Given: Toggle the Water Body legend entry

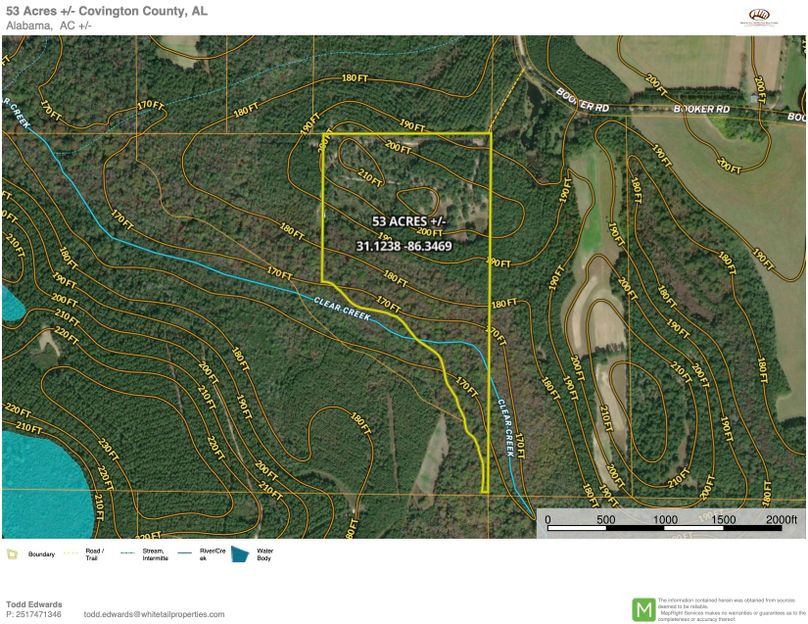Looking at the screenshot, I should 266,553.
